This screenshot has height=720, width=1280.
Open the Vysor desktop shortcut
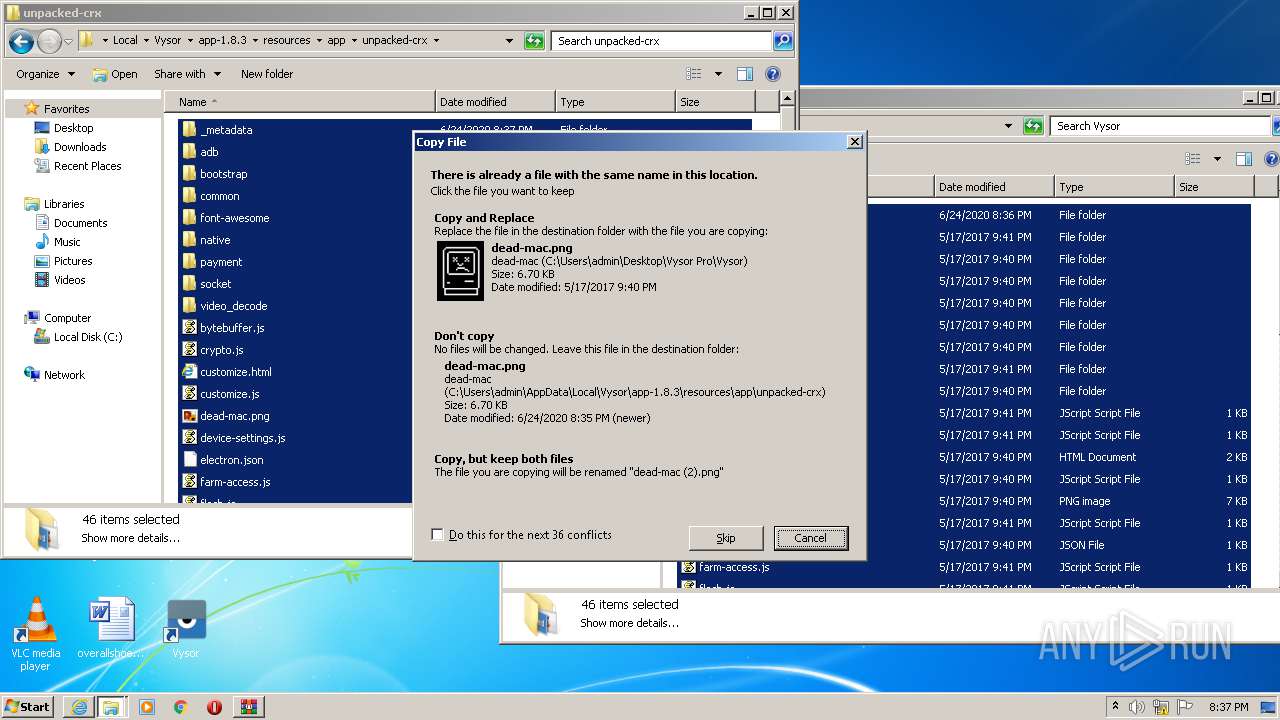click(x=186, y=630)
